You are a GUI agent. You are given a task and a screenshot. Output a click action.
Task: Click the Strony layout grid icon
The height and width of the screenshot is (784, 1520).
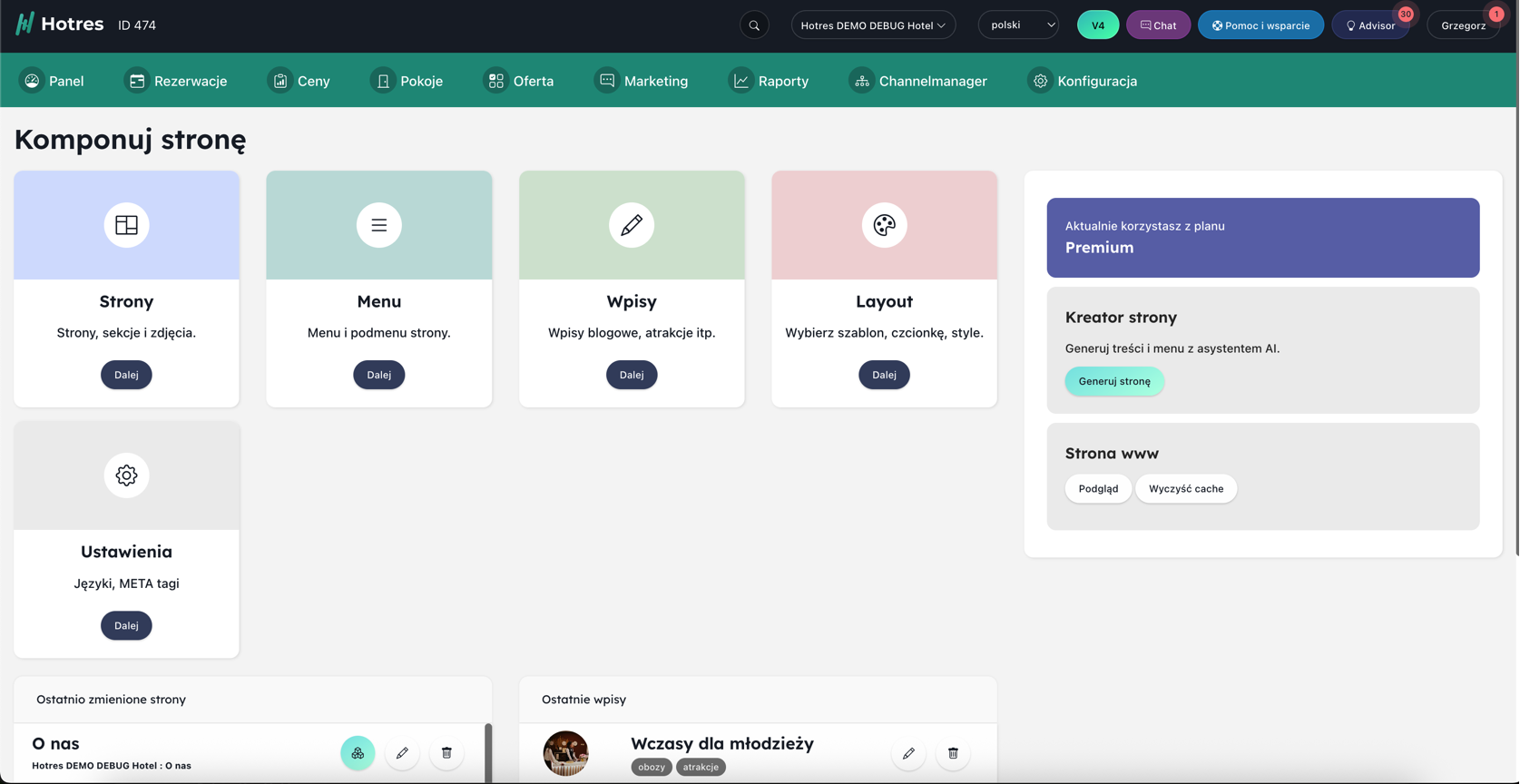(x=126, y=225)
